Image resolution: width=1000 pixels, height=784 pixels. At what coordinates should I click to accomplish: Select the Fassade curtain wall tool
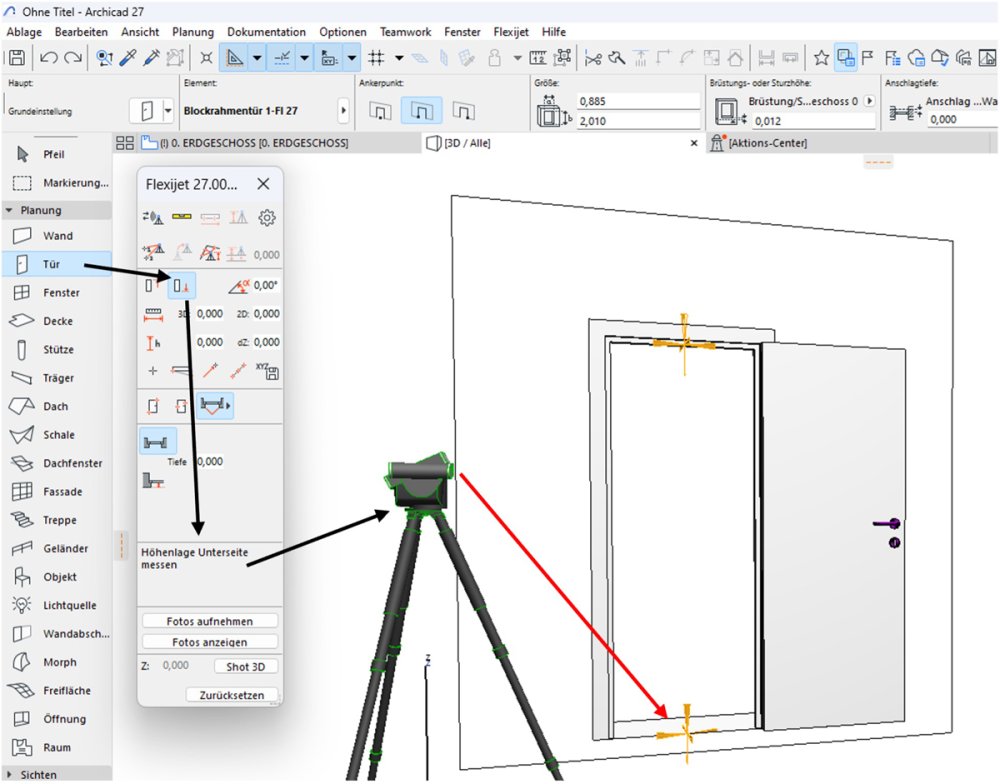(x=56, y=491)
